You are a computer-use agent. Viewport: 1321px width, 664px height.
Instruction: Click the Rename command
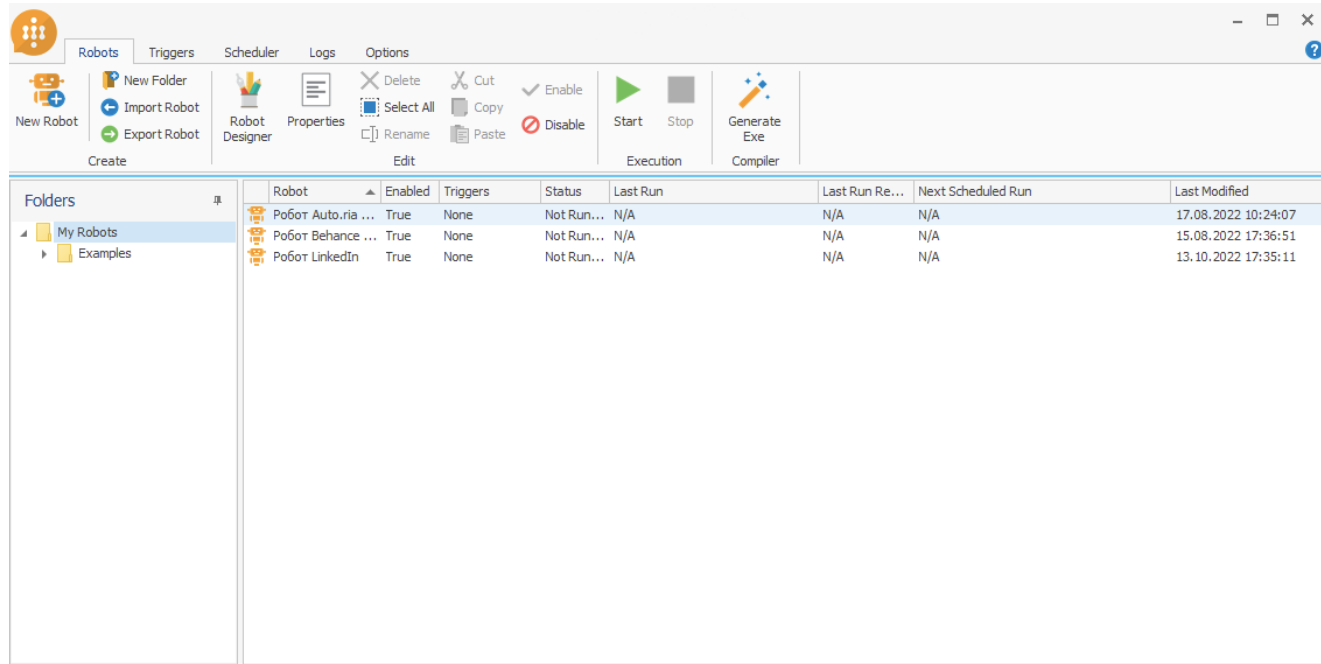click(x=396, y=134)
